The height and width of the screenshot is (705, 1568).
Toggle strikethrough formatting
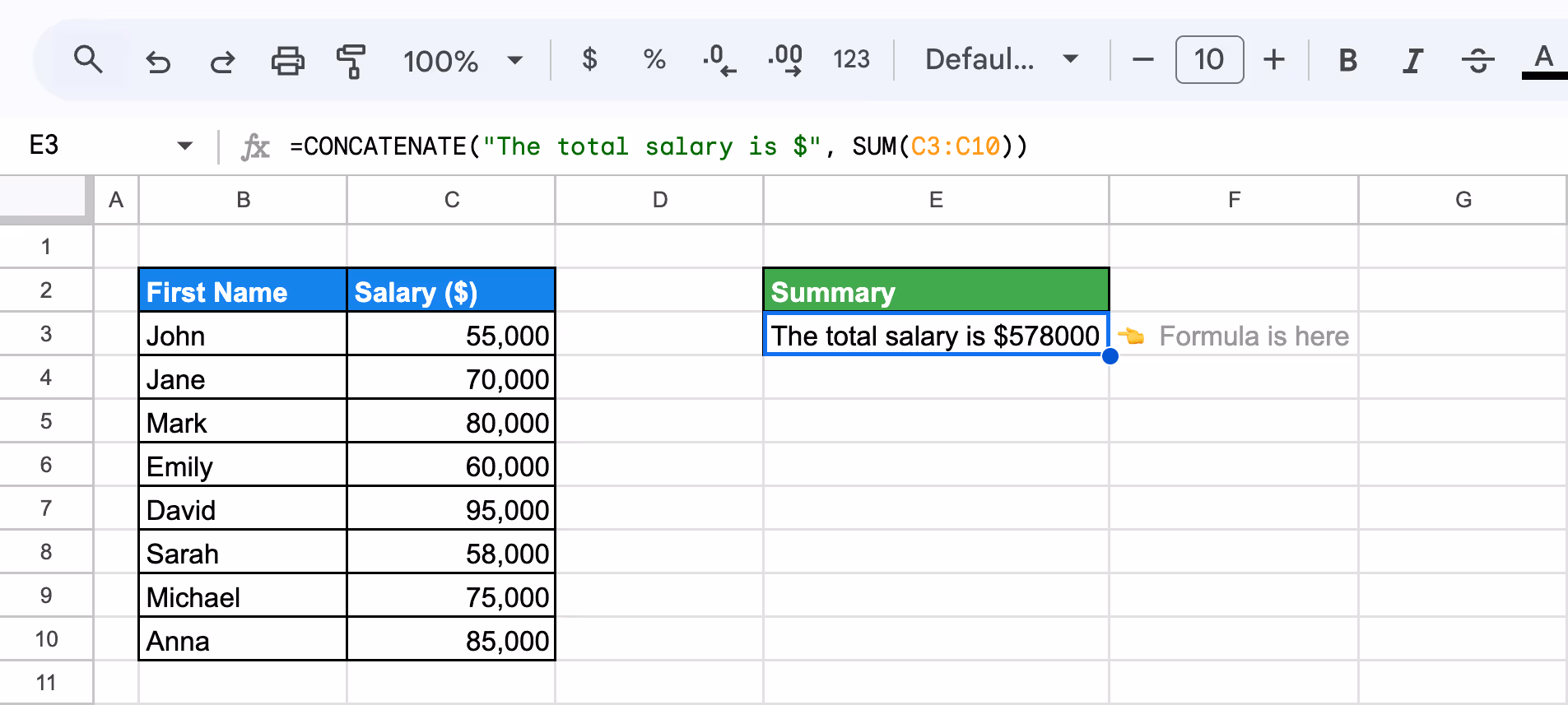[1478, 60]
